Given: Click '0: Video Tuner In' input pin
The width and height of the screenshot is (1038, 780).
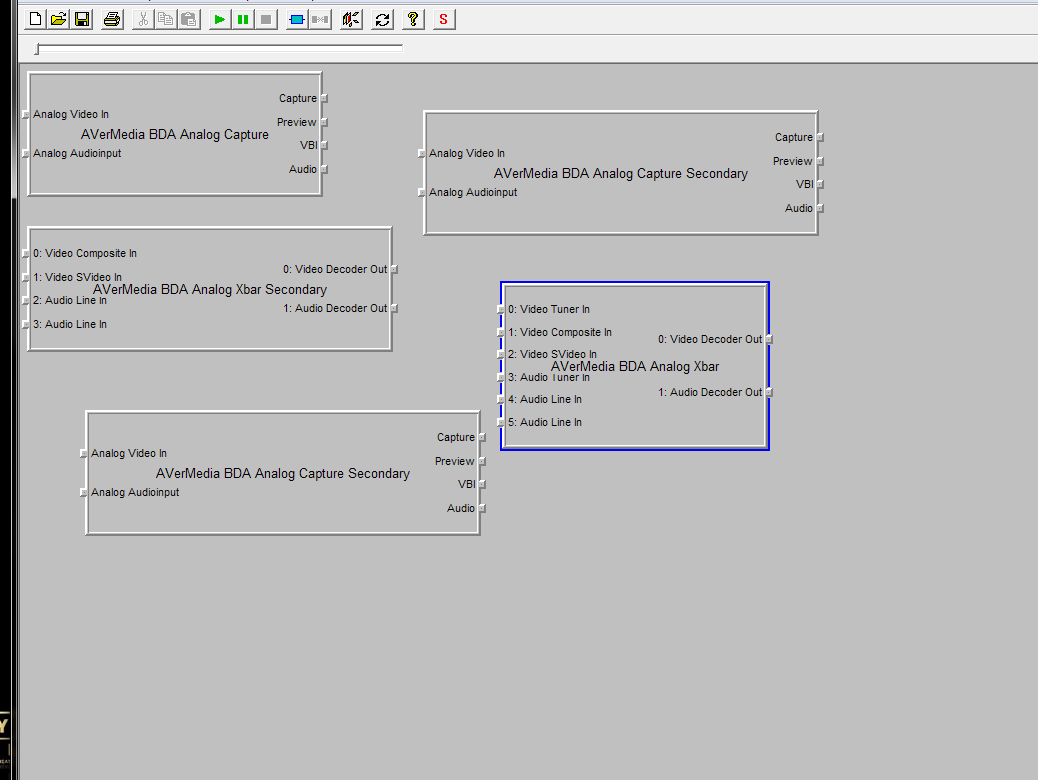Looking at the screenshot, I should pos(500,309).
